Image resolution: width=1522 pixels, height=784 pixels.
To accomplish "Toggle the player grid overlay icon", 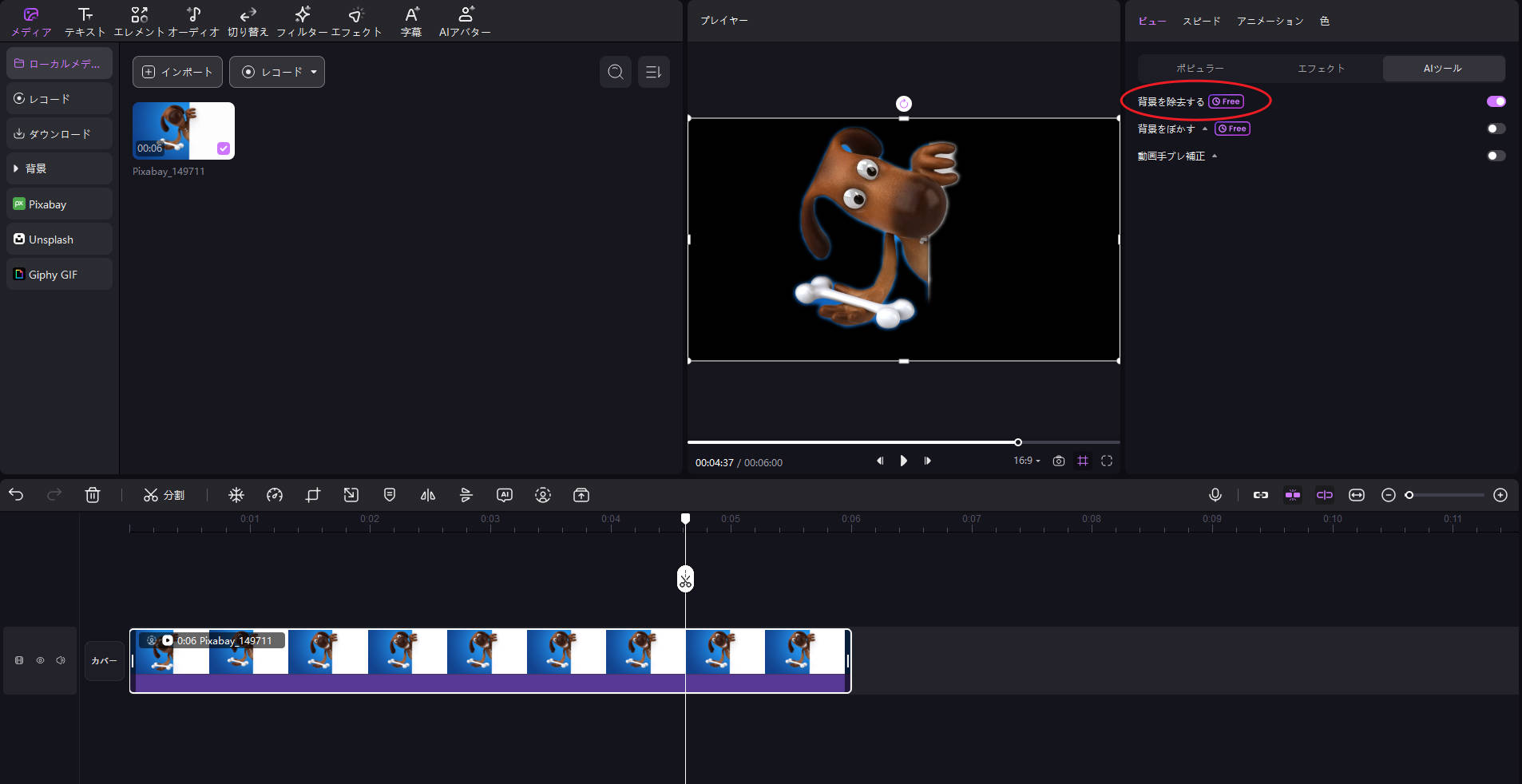I will click(x=1083, y=461).
